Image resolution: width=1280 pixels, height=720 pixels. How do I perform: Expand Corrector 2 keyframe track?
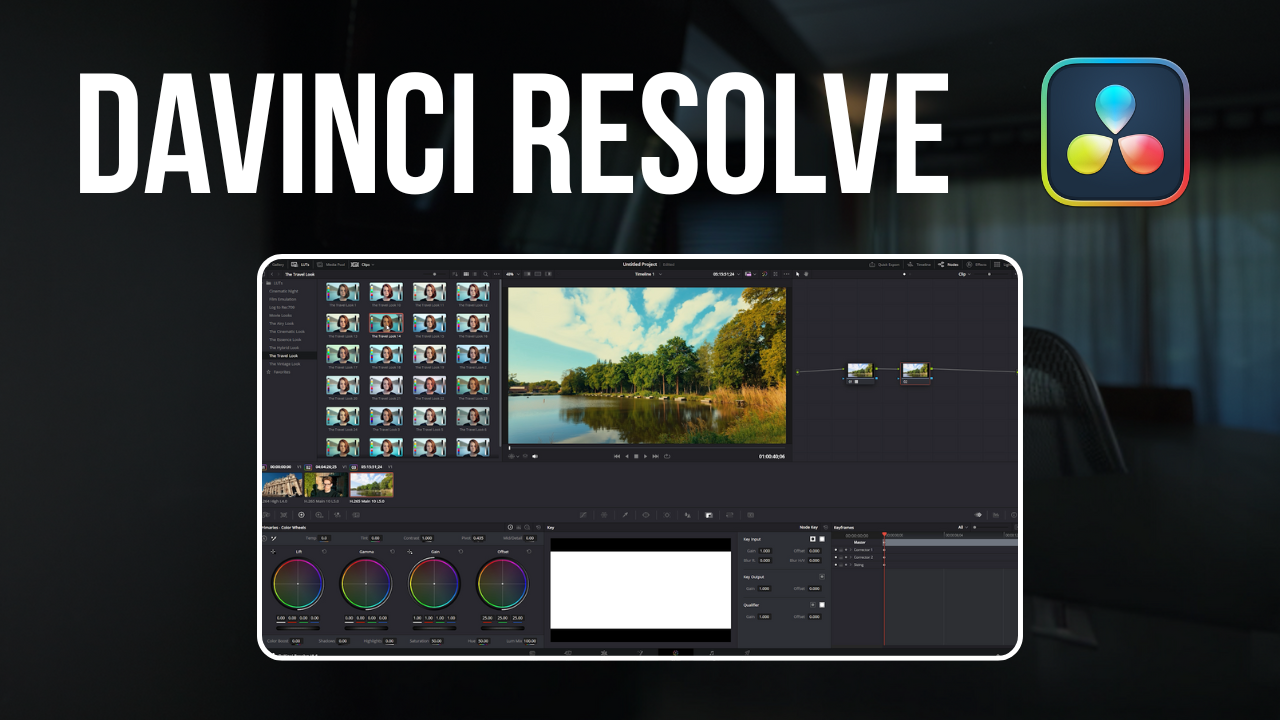coord(851,557)
